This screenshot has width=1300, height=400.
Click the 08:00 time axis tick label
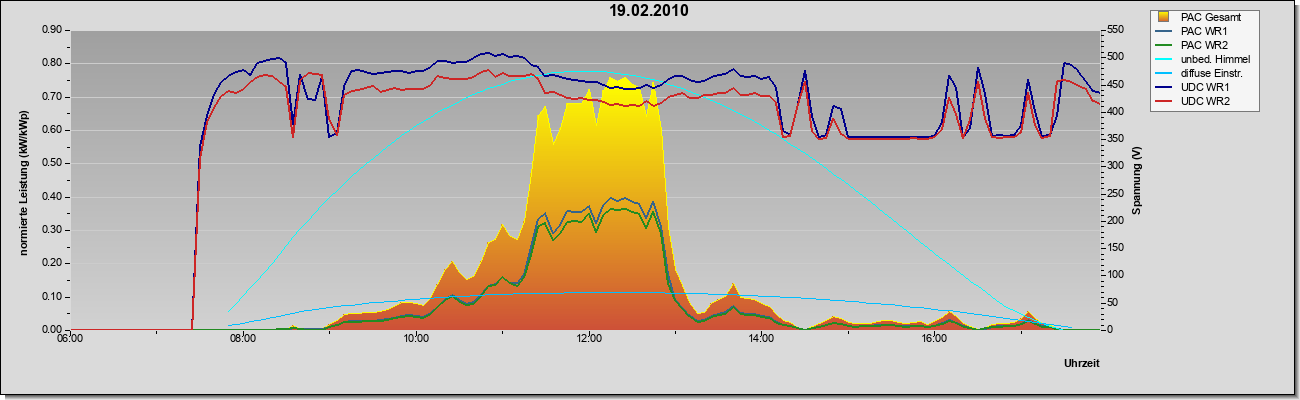click(x=243, y=340)
